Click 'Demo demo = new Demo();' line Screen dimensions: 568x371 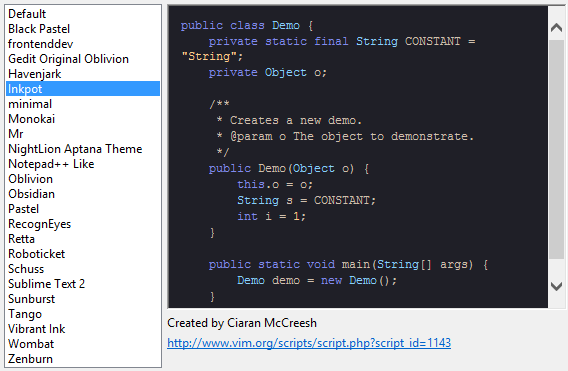[317, 280]
